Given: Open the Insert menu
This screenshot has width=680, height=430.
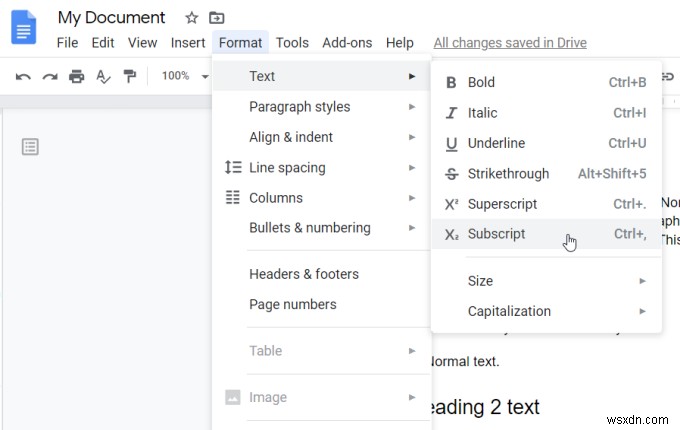Looking at the screenshot, I should (188, 43).
